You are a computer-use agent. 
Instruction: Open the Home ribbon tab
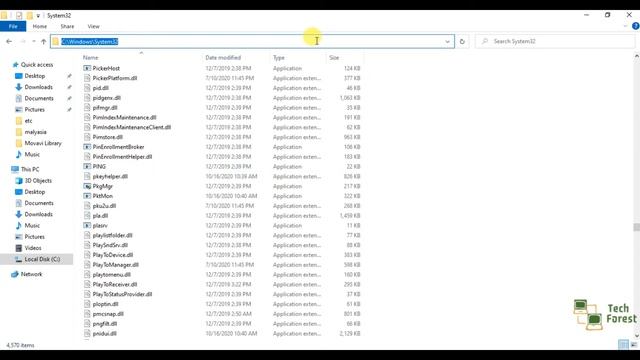[40, 26]
